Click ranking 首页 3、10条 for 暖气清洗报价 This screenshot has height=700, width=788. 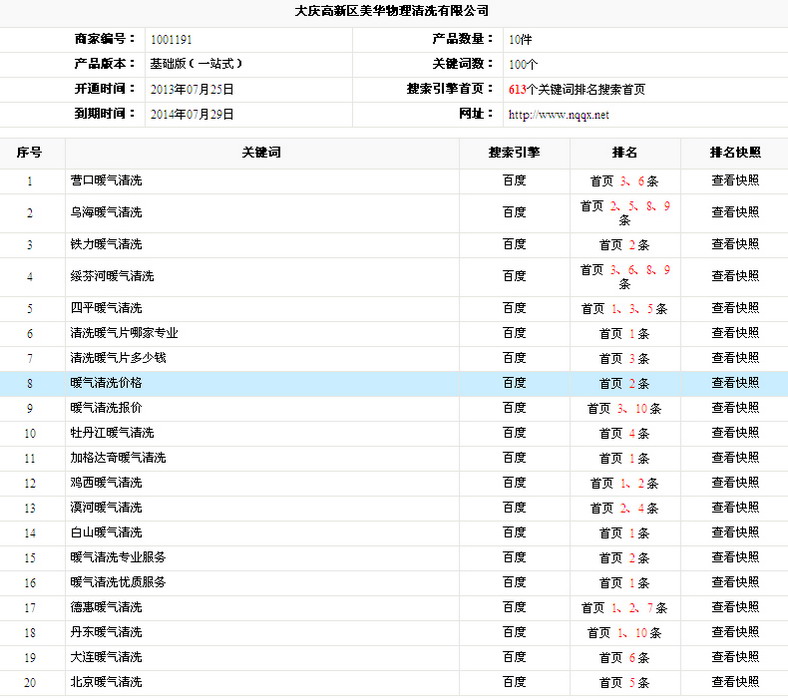pyautogui.click(x=625, y=409)
